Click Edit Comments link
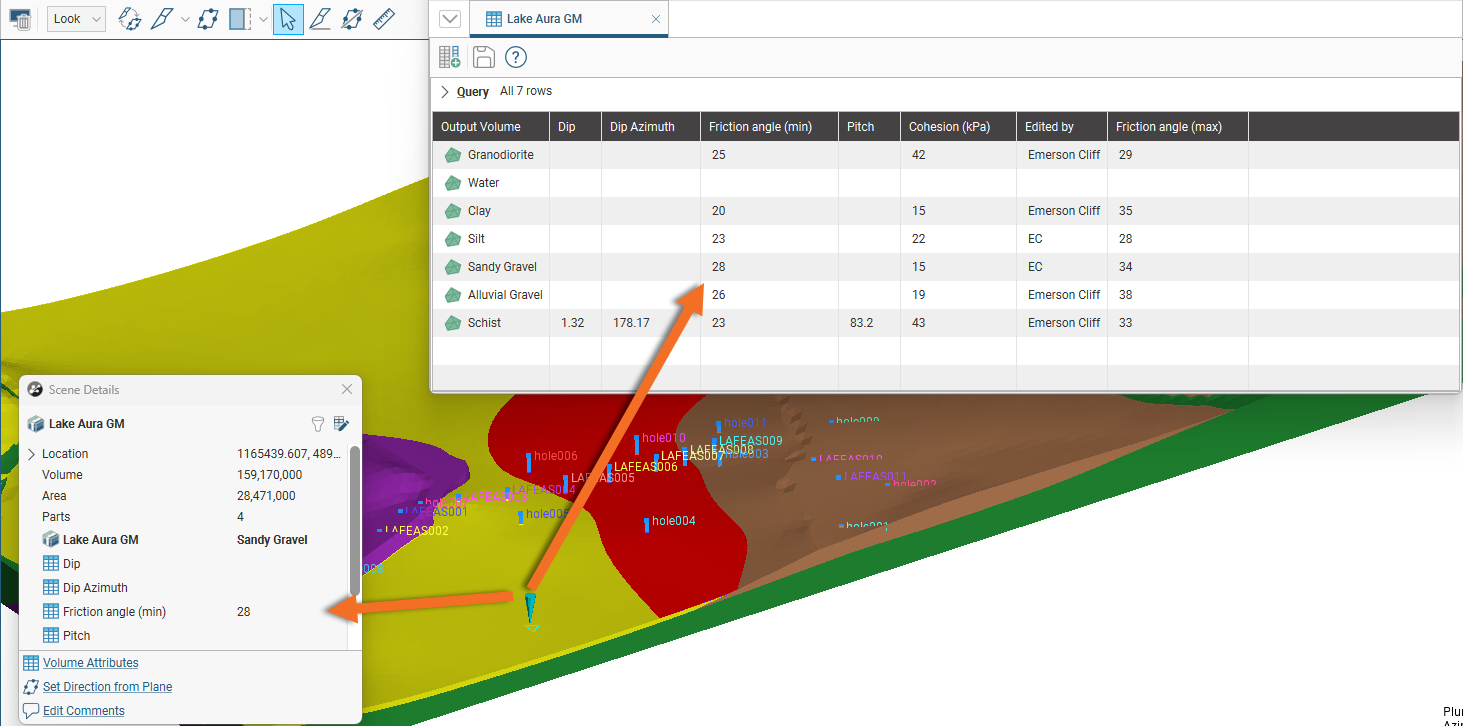This screenshot has height=726, width=1463. click(83, 711)
